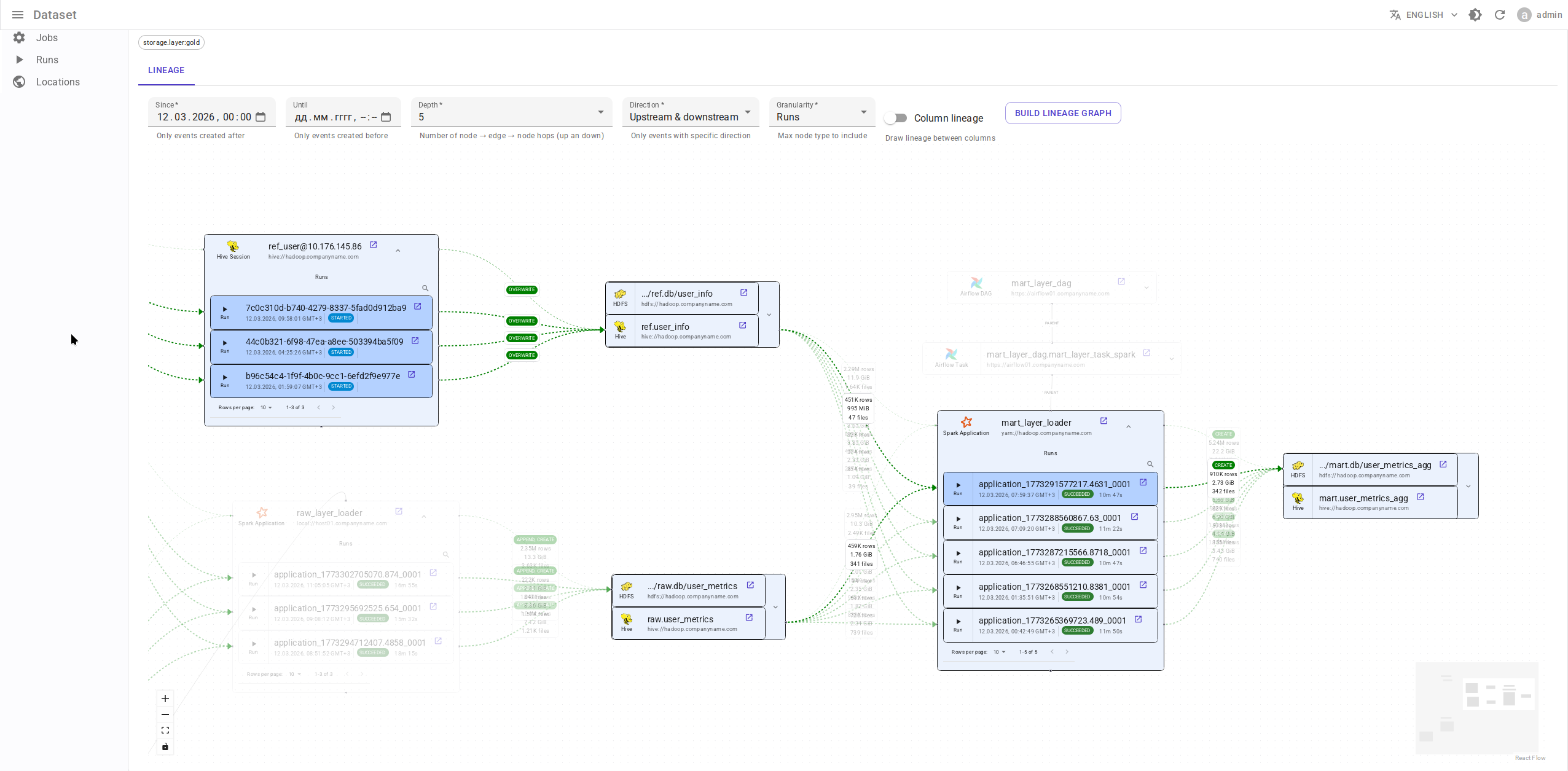The image size is (1568, 771).
Task: Open application_1773287215566.8718_0001 link icon
Action: click(1143, 551)
